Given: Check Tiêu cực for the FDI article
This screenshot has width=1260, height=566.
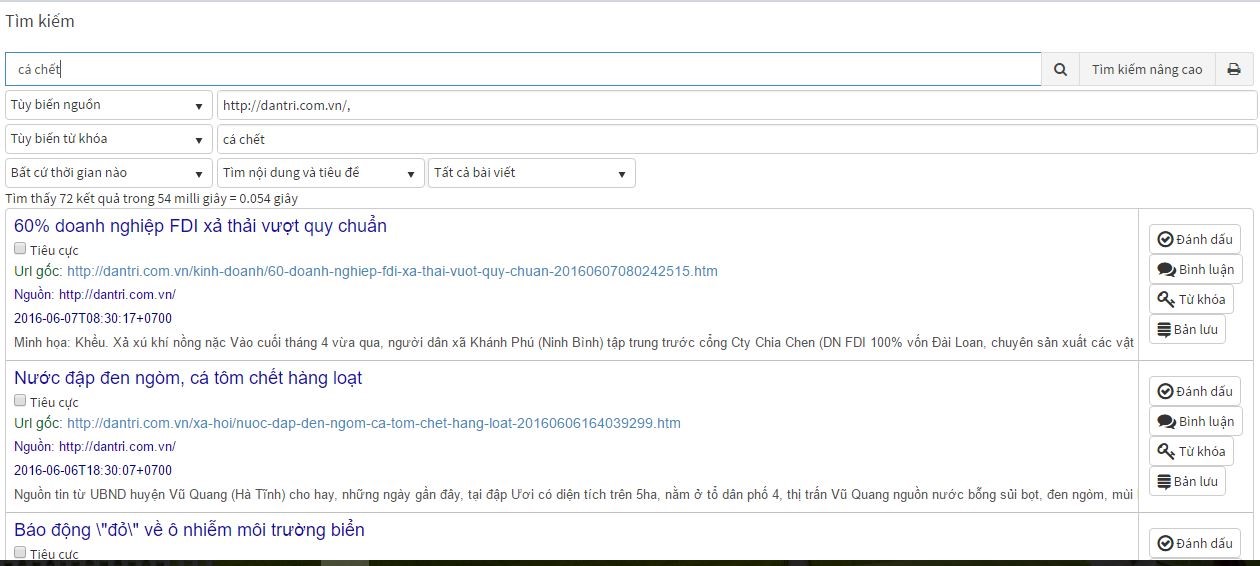Looking at the screenshot, I should coord(21,249).
